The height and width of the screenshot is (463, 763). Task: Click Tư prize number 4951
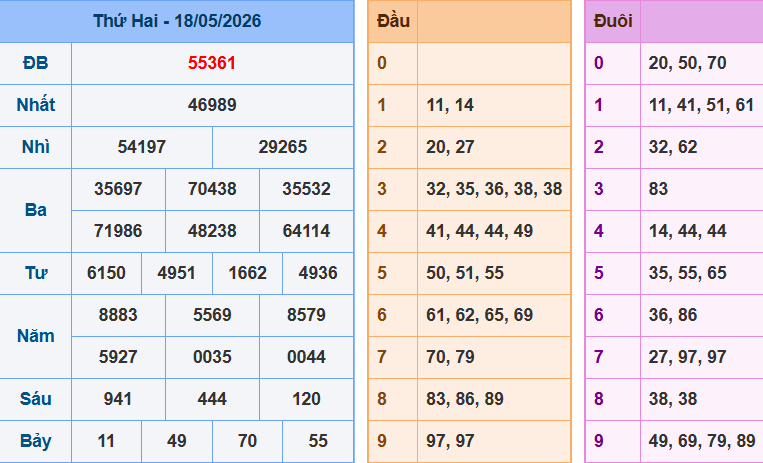pos(177,273)
